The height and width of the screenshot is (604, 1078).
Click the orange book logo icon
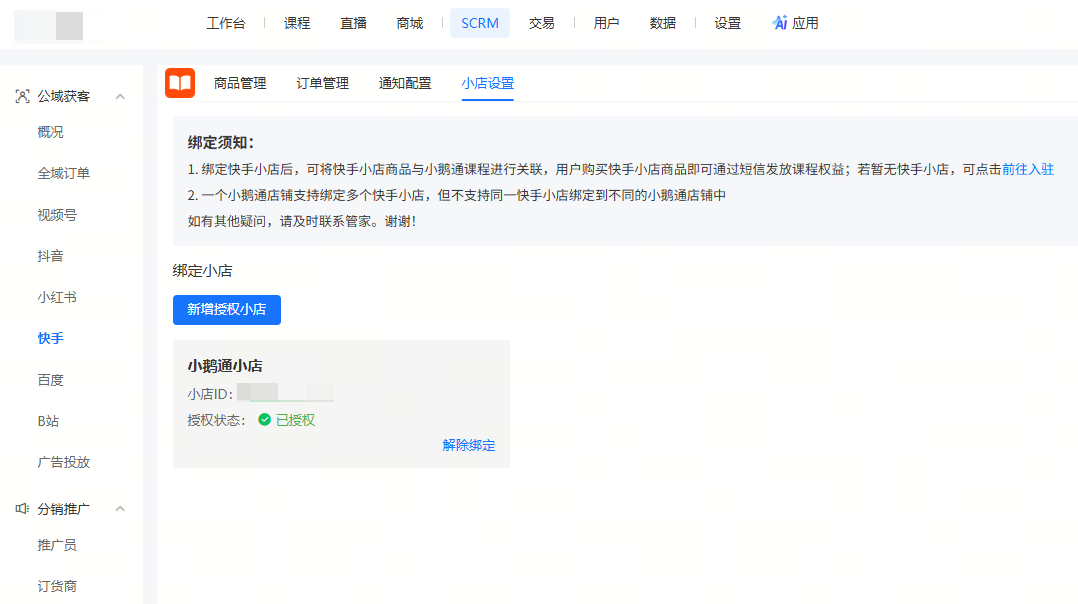coord(180,83)
